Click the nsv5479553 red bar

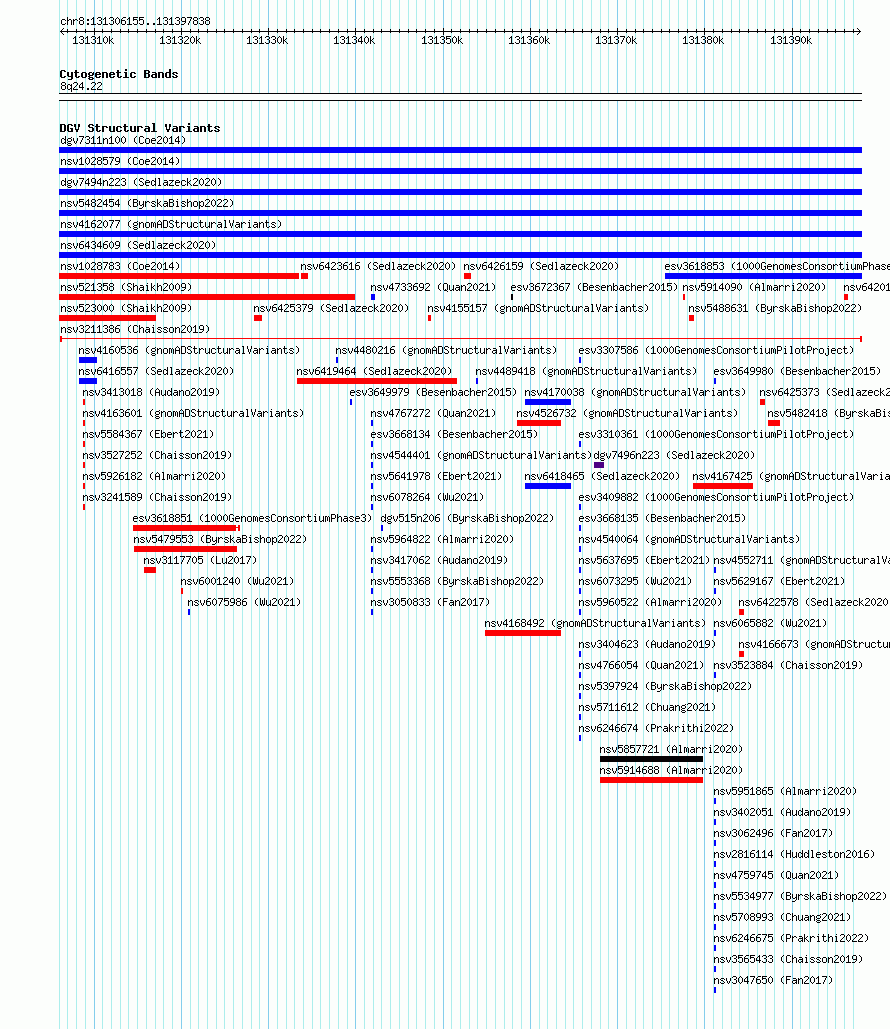pos(185,549)
